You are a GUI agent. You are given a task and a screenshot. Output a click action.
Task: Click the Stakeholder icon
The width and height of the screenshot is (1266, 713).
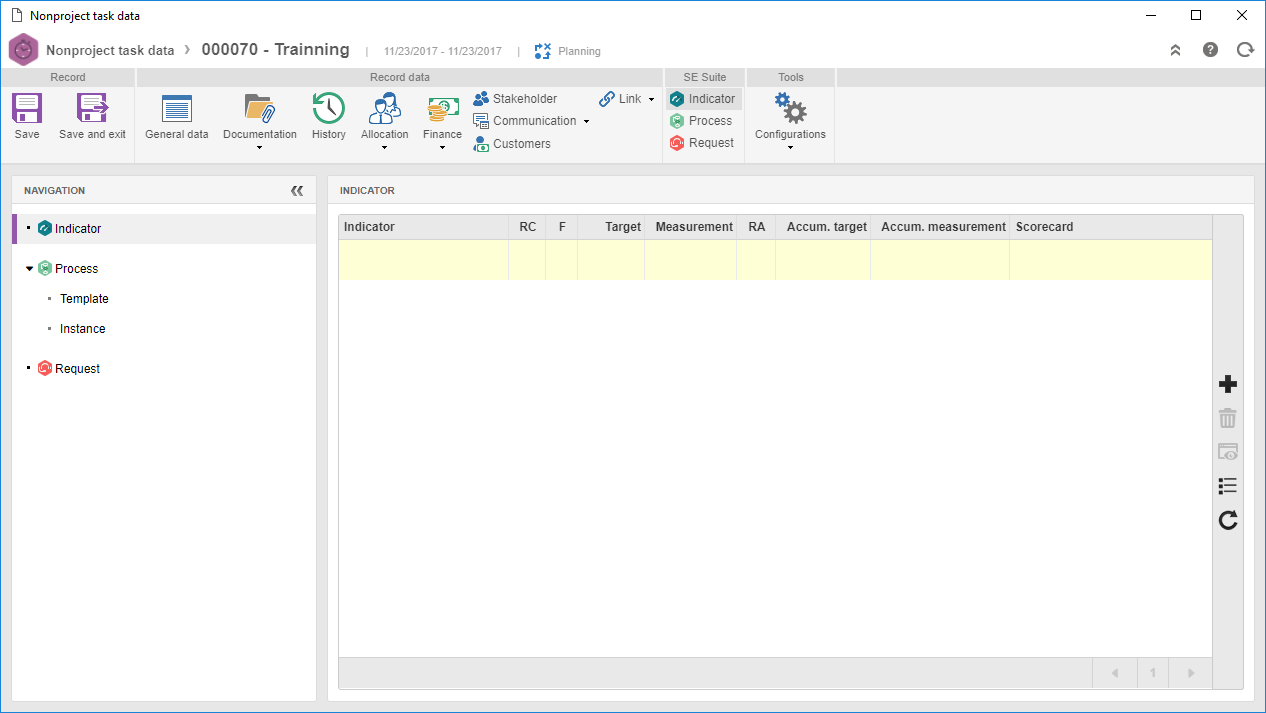(481, 99)
